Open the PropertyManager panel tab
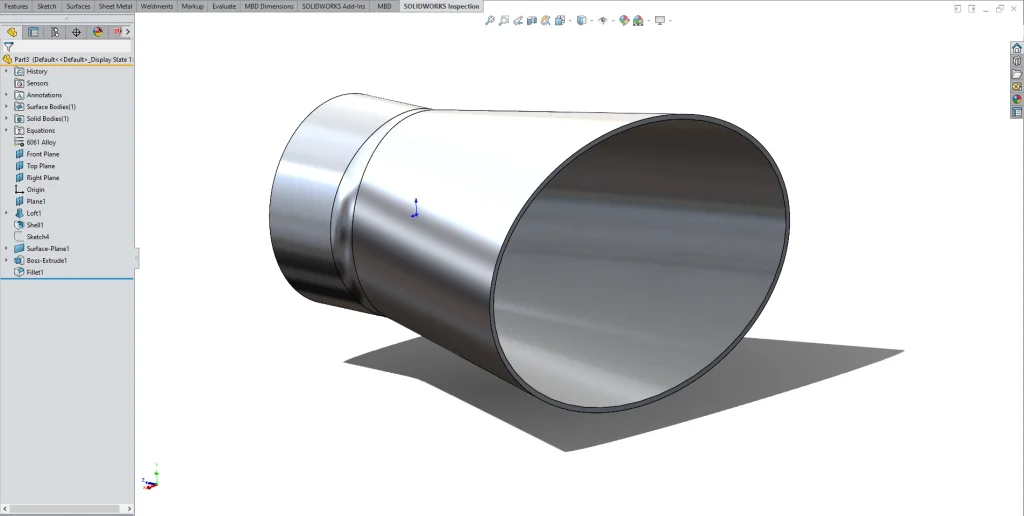 [33, 32]
